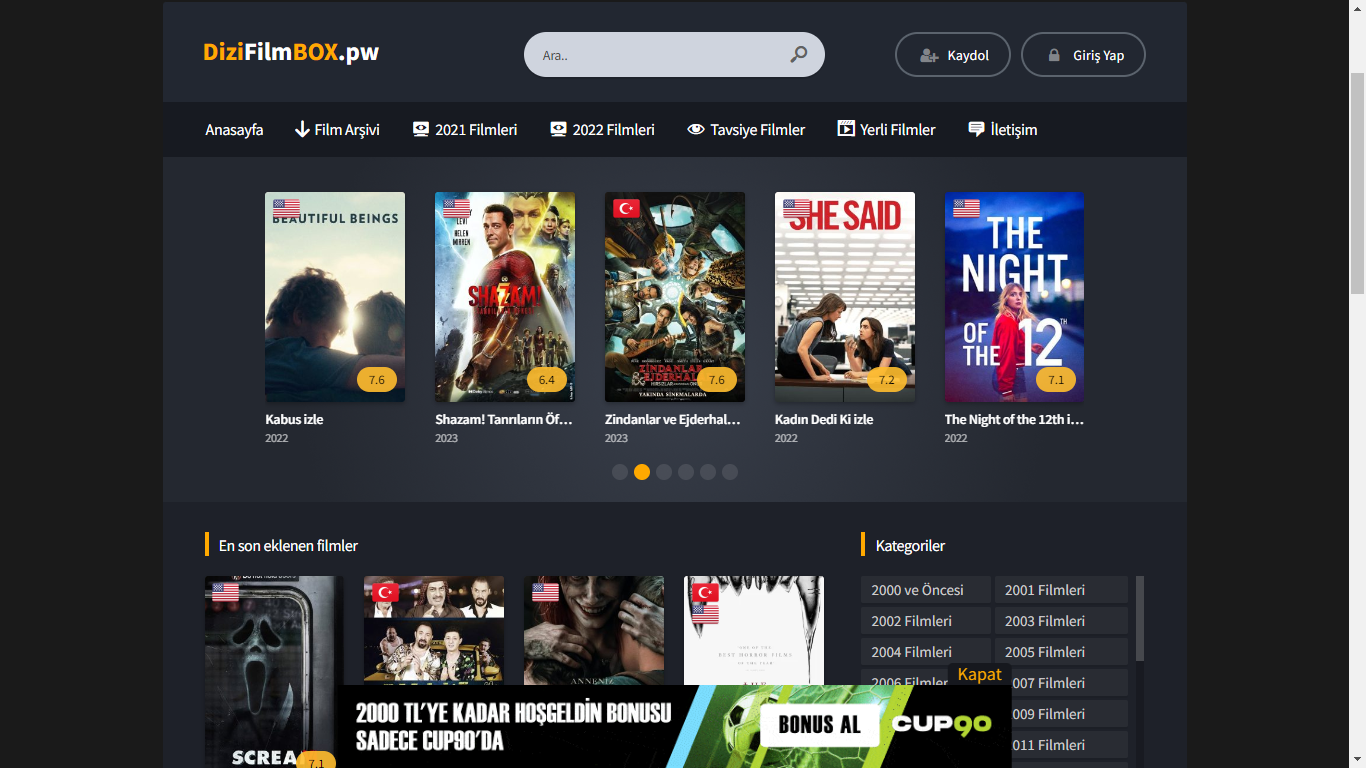Screen dimensions: 1366x768
Task: Click the Turkish flag on Zindanlar ve Ejderhalar poster
Action: point(625,208)
